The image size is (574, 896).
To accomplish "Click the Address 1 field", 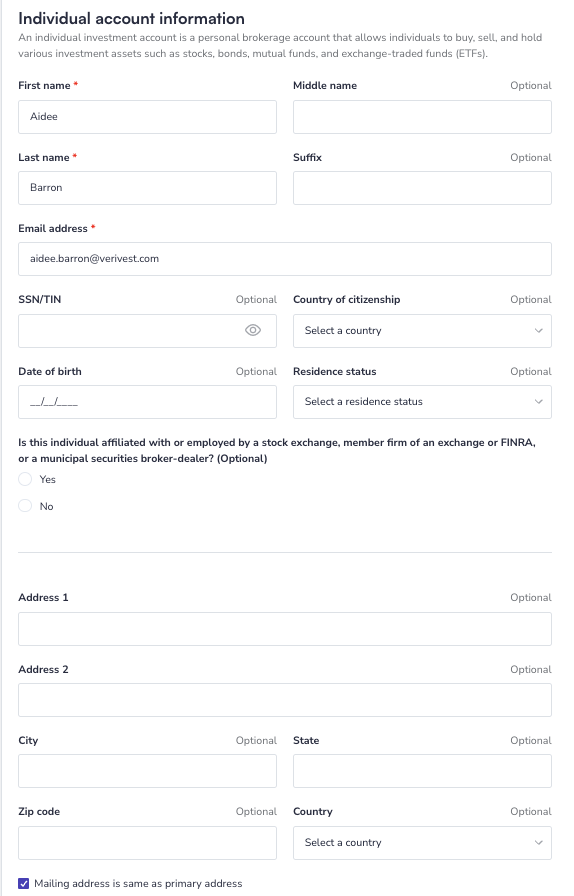I will [x=285, y=629].
